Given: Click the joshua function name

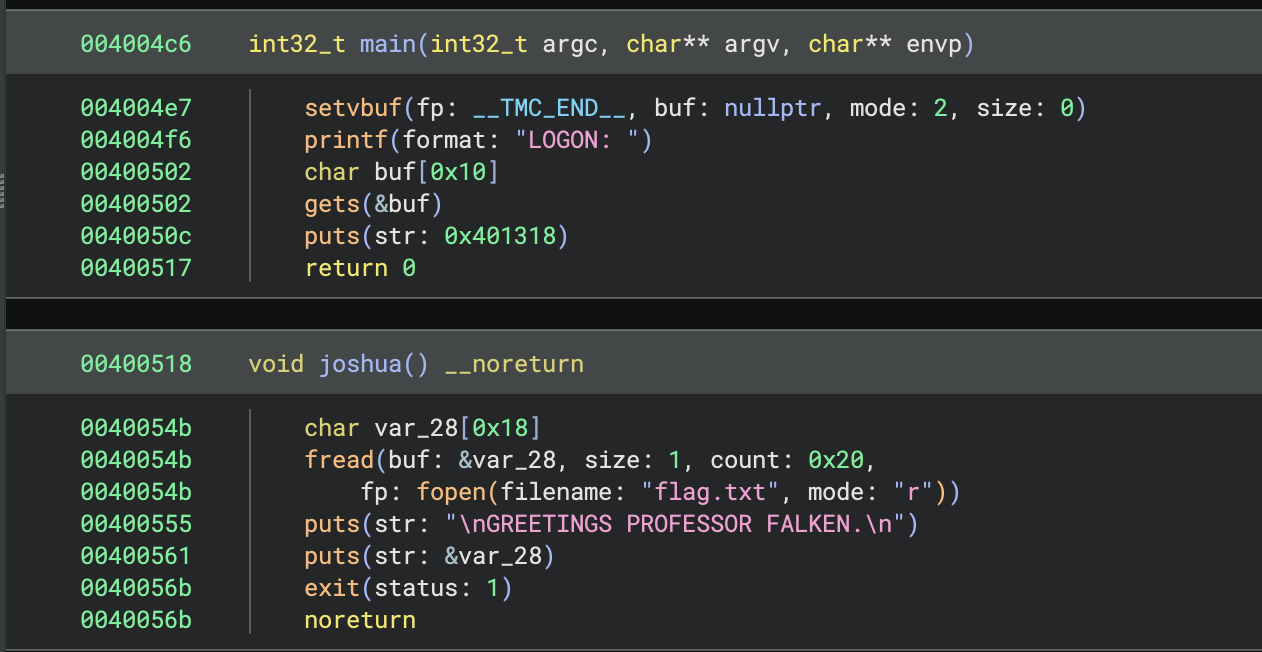Looking at the screenshot, I should (x=360, y=364).
